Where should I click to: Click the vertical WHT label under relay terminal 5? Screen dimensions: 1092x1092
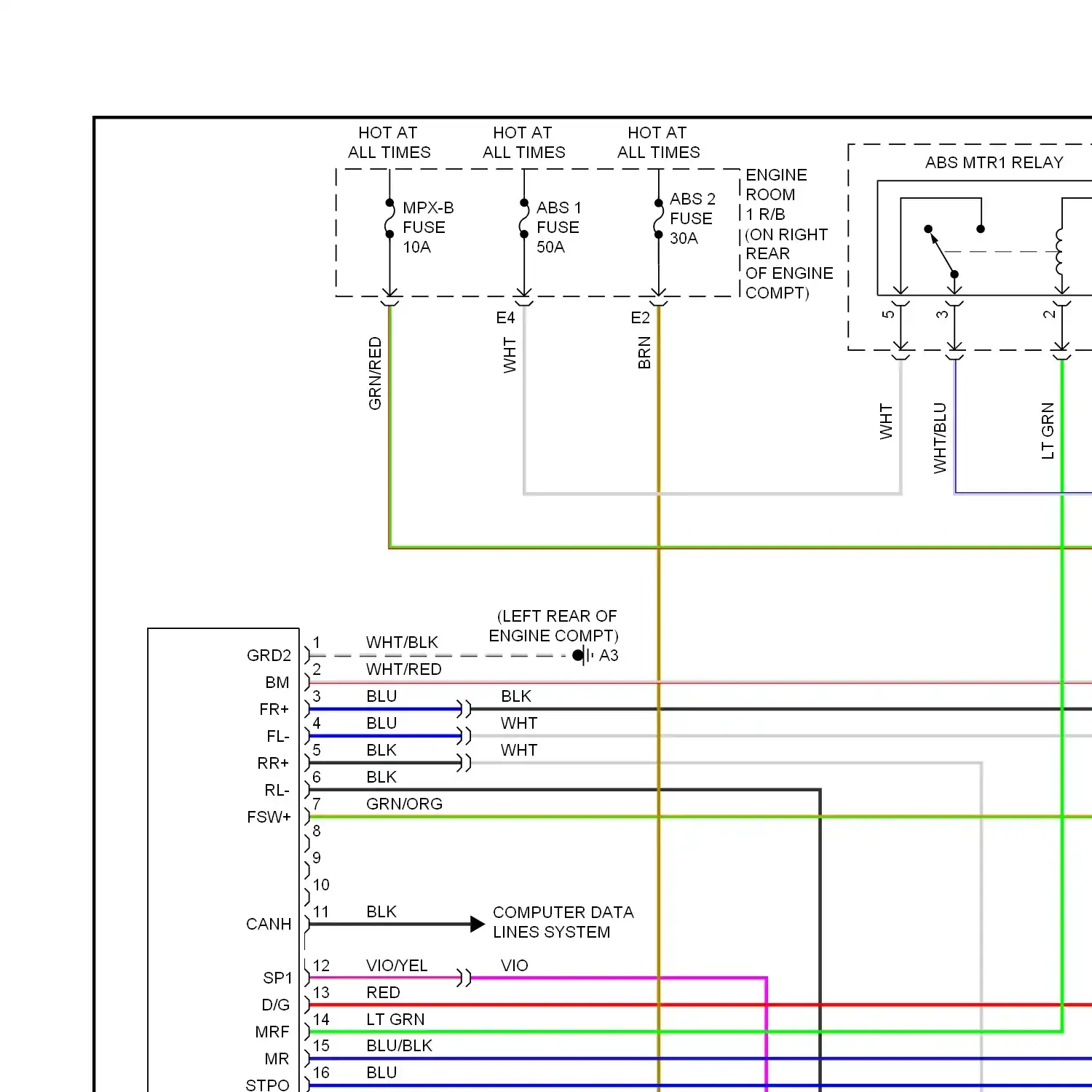(x=886, y=421)
